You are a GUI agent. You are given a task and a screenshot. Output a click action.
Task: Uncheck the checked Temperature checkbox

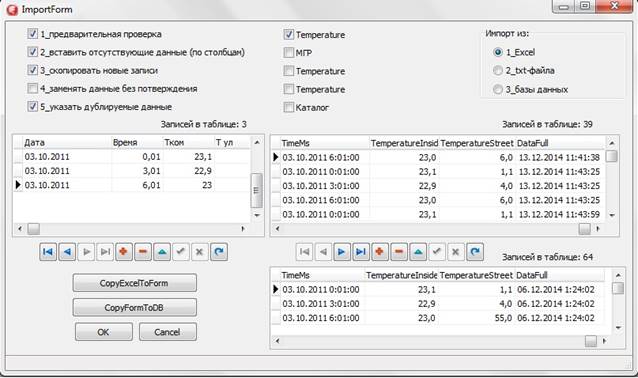point(288,35)
